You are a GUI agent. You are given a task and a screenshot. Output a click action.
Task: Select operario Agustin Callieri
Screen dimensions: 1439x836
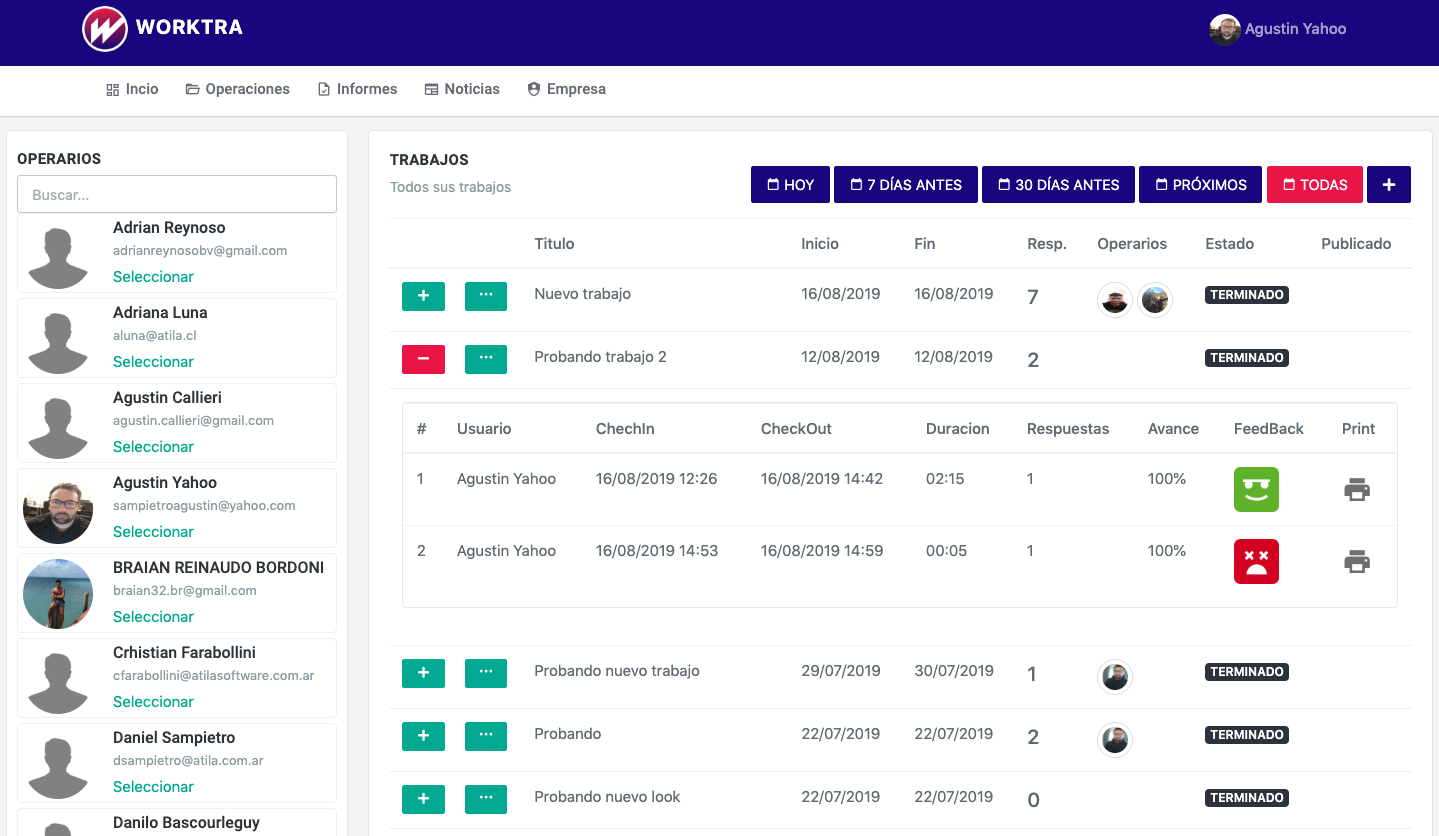point(153,447)
